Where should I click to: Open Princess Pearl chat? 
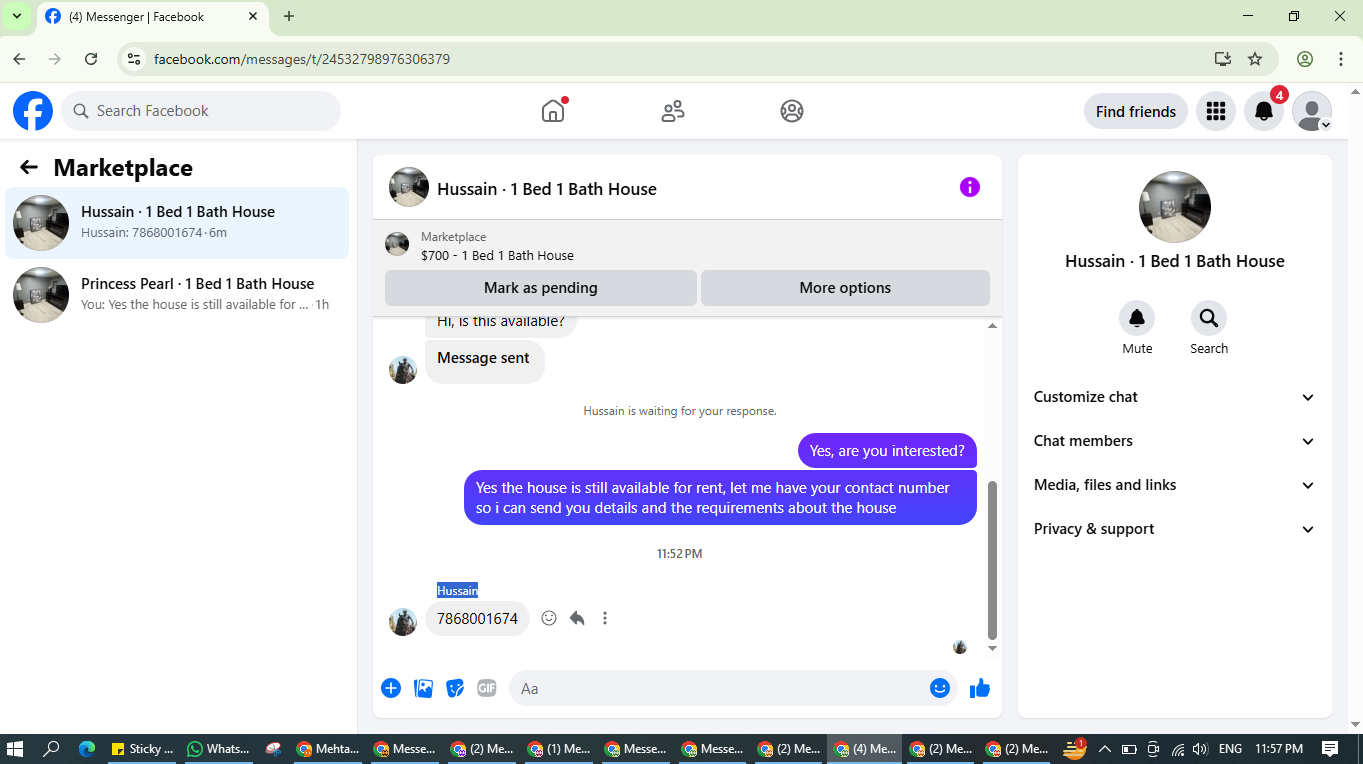point(177,294)
